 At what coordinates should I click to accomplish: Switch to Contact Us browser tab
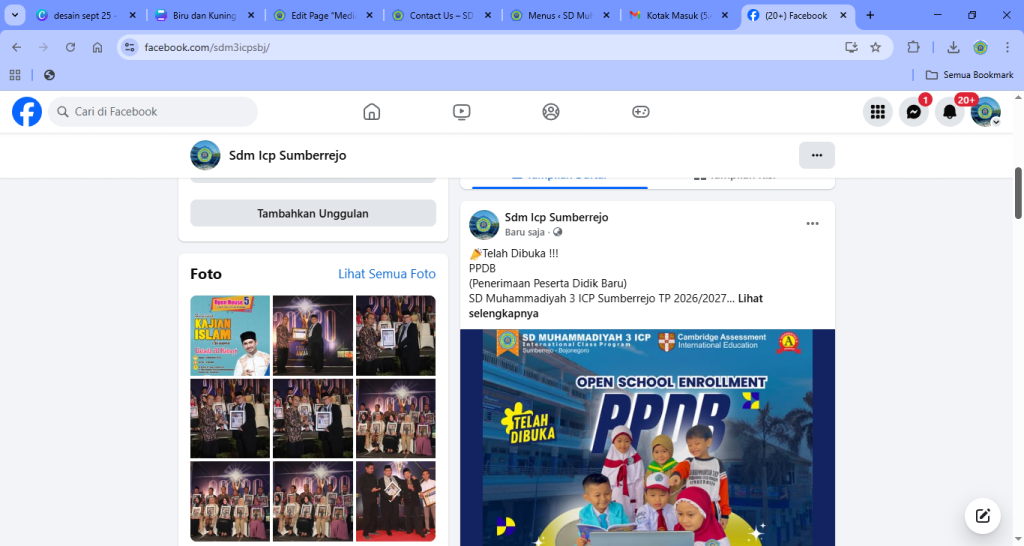441,16
